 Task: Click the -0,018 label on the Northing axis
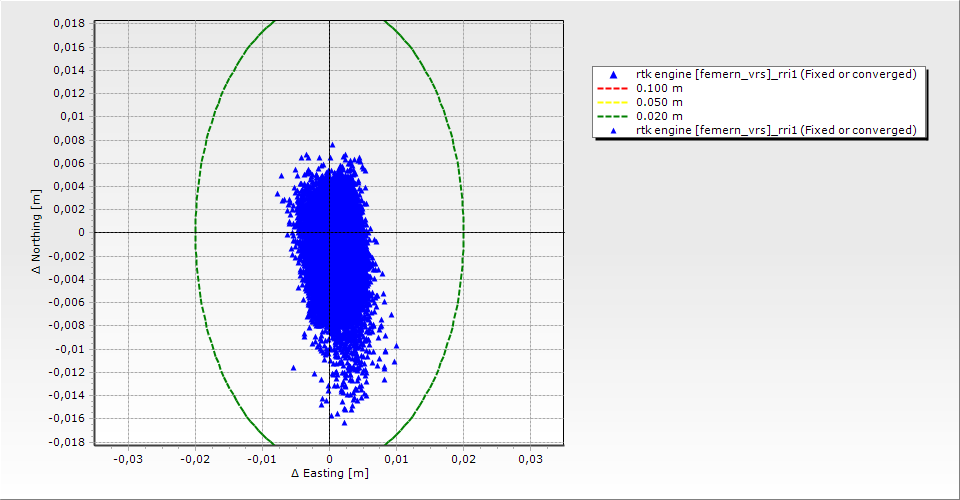click(x=67, y=441)
